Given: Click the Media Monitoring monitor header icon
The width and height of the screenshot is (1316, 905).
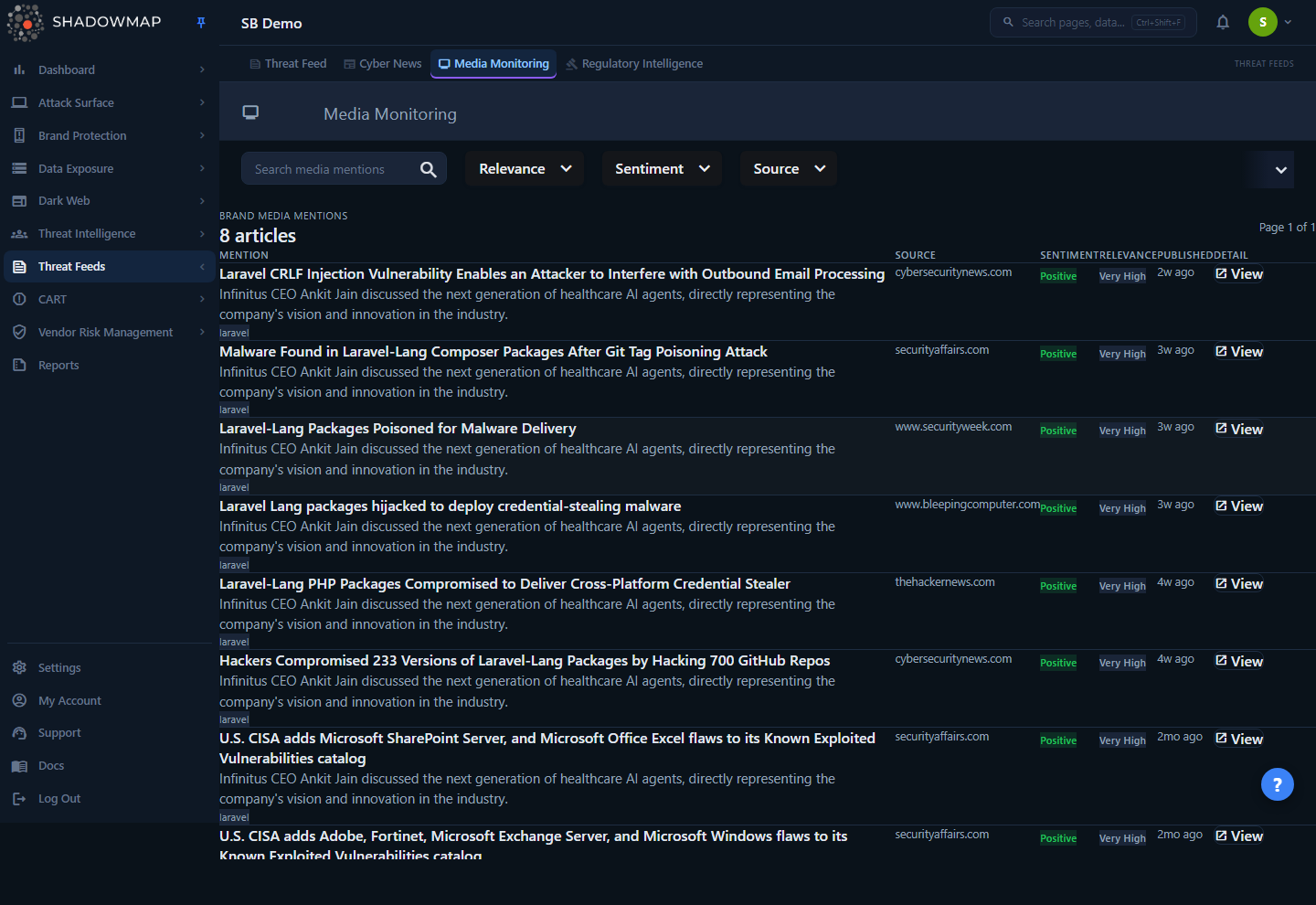Looking at the screenshot, I should [x=250, y=112].
